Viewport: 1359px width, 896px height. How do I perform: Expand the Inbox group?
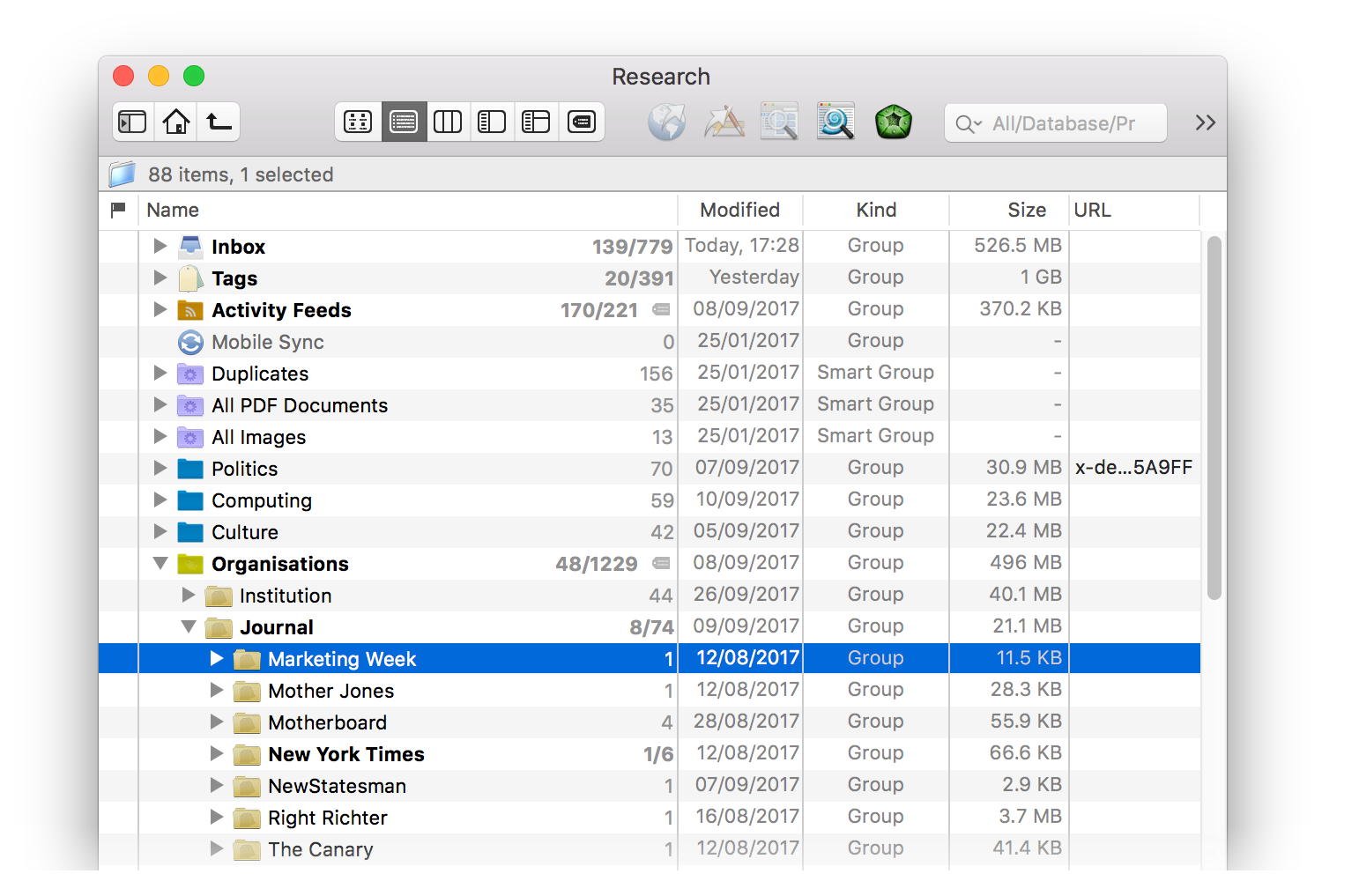tap(160, 246)
